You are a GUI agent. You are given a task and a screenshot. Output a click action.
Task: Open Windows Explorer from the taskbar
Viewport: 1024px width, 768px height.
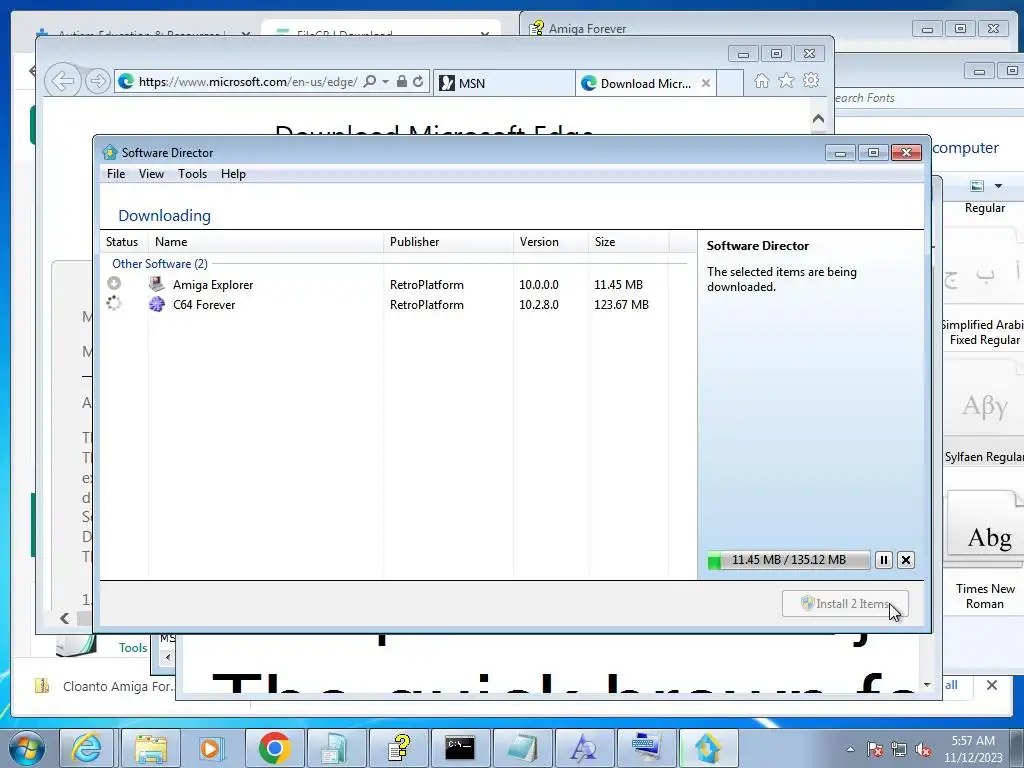pos(150,748)
